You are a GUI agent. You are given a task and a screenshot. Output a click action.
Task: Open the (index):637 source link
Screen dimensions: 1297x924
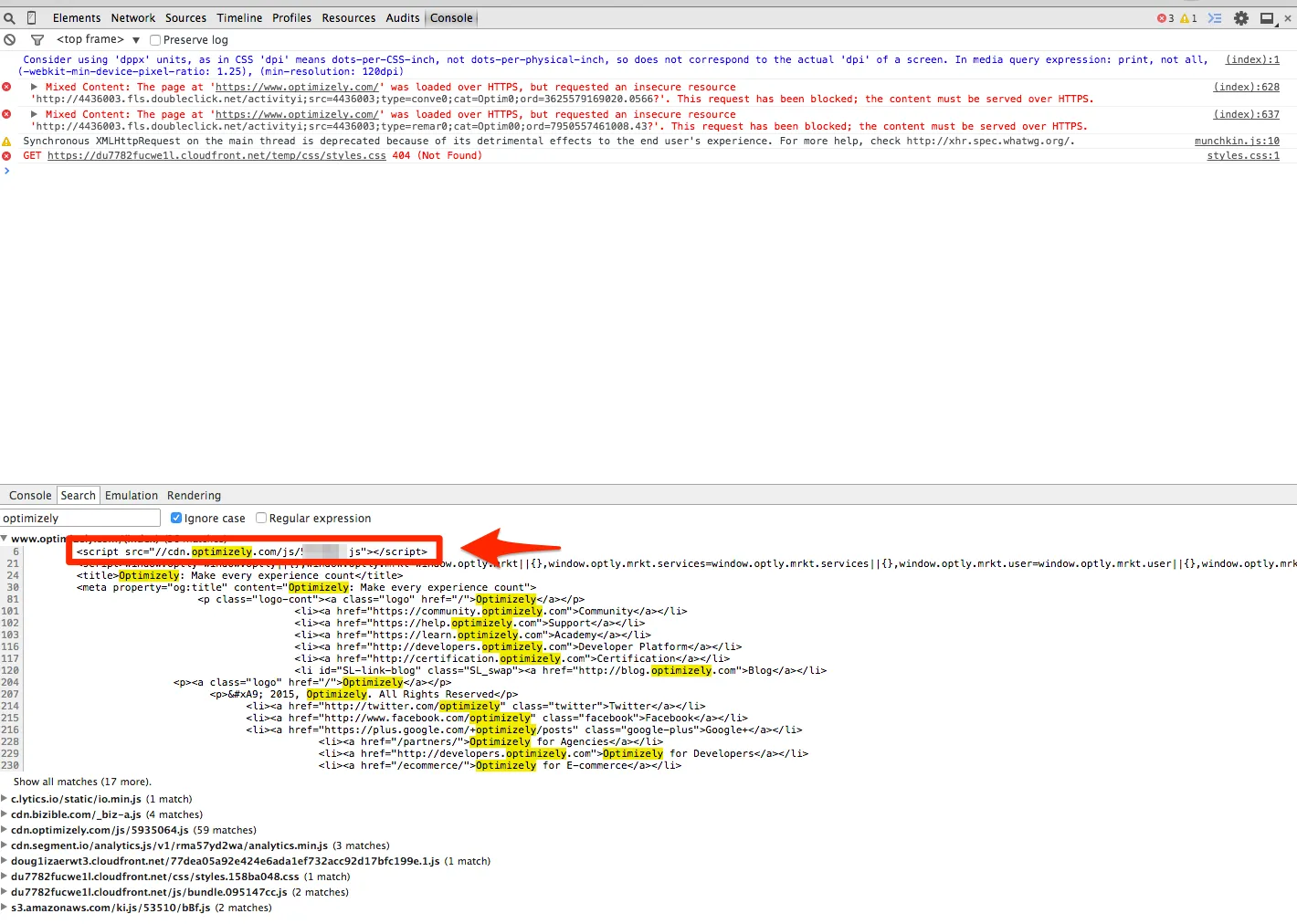pyautogui.click(x=1246, y=114)
